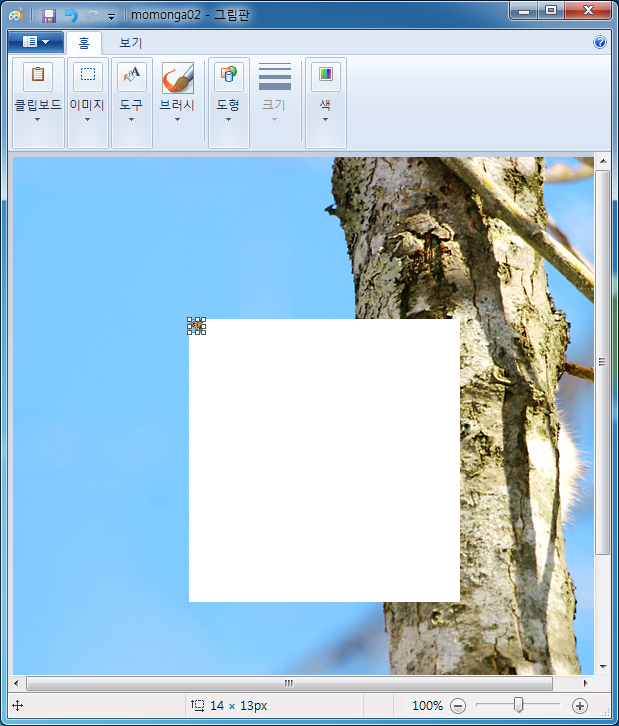Click the zoom slider thumb
This screenshot has width=619, height=726.
pyautogui.click(x=519, y=705)
